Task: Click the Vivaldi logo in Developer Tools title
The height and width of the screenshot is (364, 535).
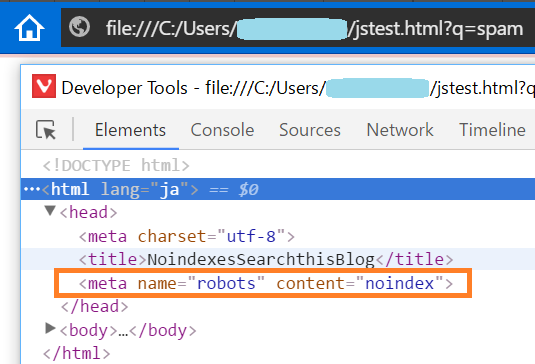Action: tap(44, 86)
